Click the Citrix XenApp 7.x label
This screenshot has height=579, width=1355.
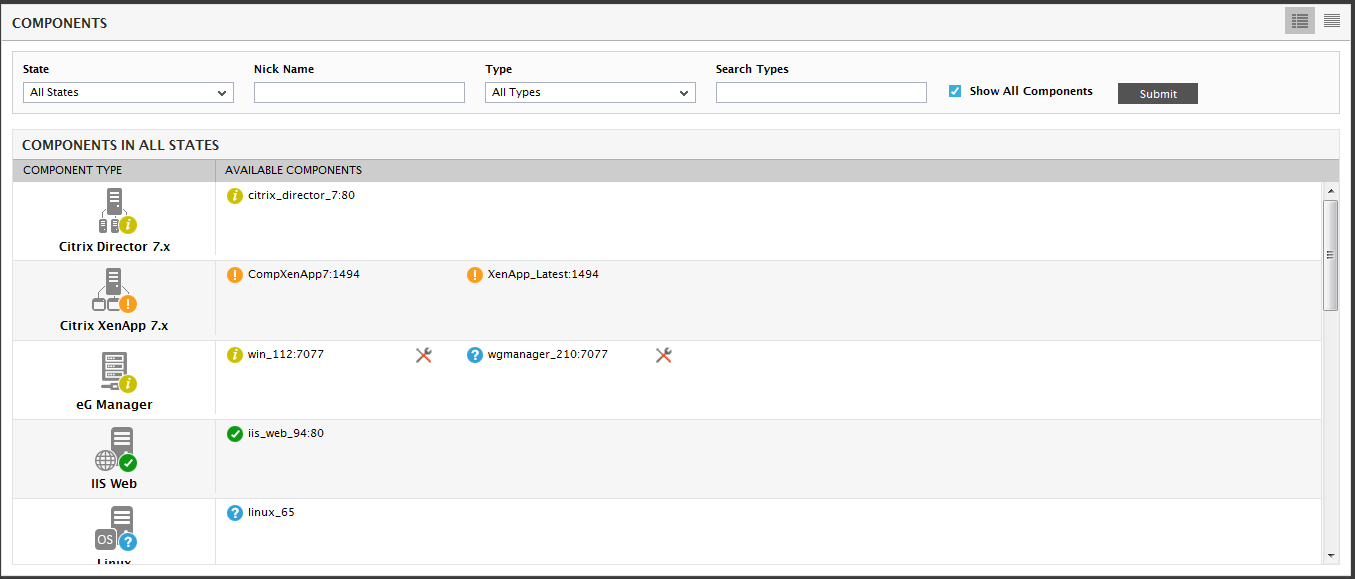click(x=114, y=325)
